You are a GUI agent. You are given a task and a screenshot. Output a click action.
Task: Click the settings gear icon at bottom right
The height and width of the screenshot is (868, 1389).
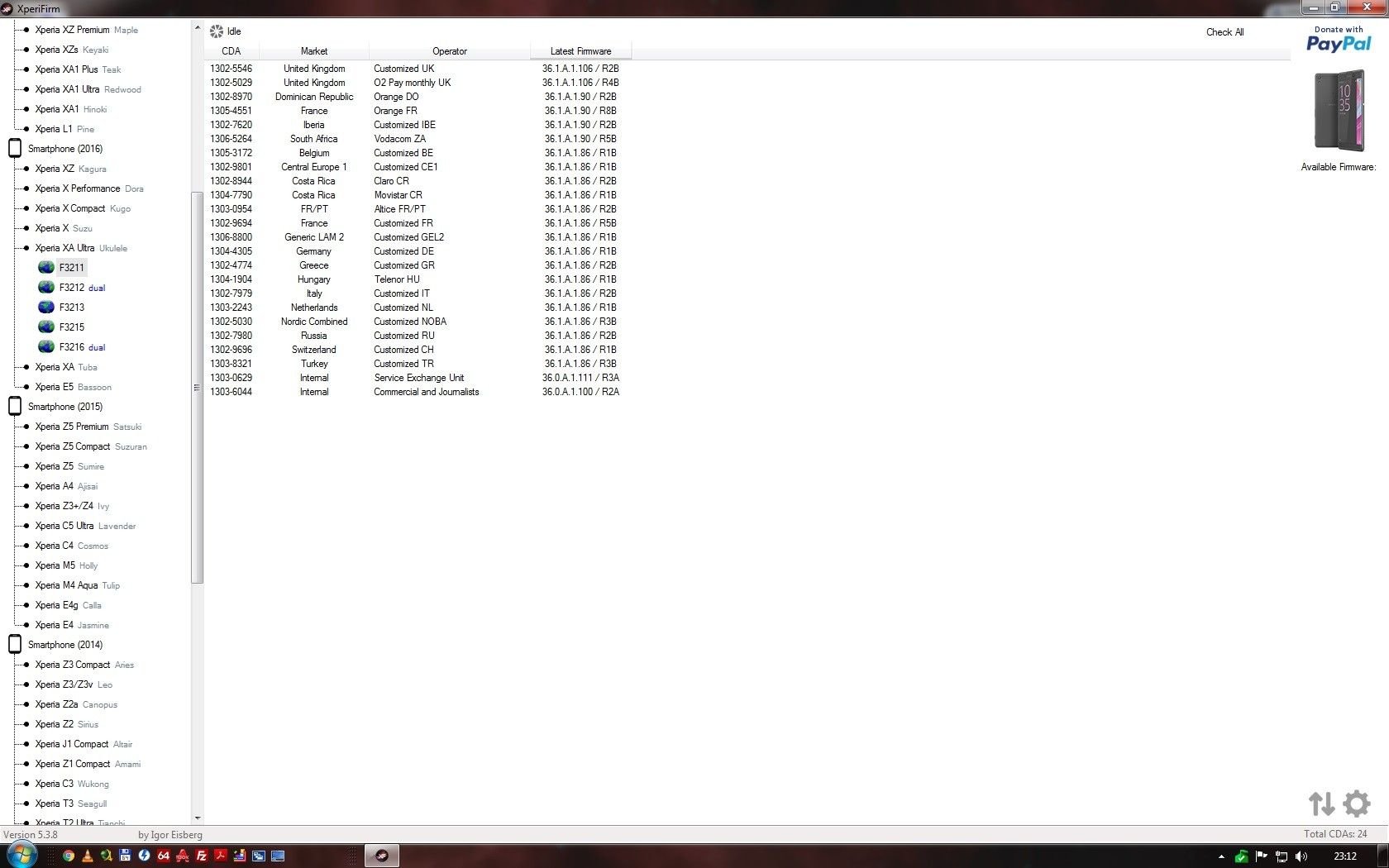(1356, 804)
